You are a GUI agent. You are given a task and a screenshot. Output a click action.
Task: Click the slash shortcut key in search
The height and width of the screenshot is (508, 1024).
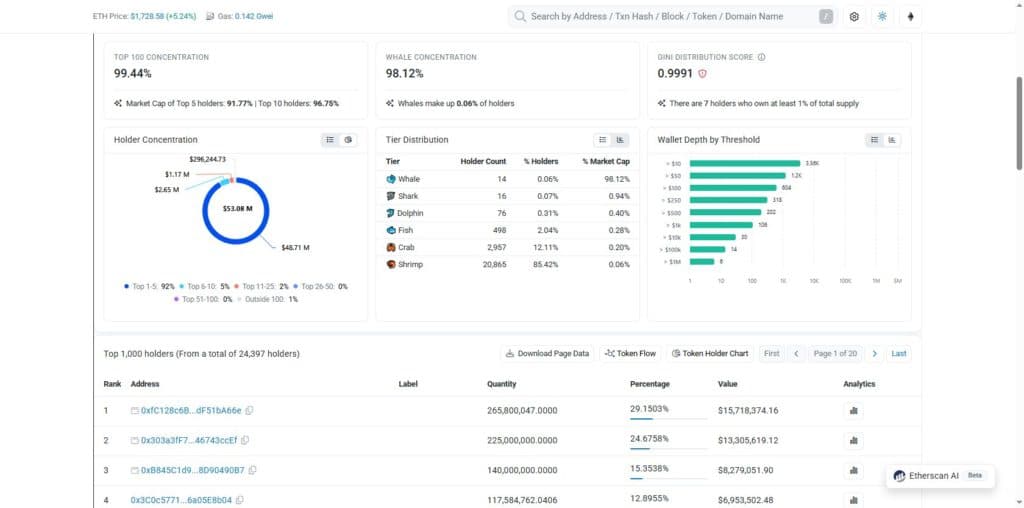click(x=826, y=17)
